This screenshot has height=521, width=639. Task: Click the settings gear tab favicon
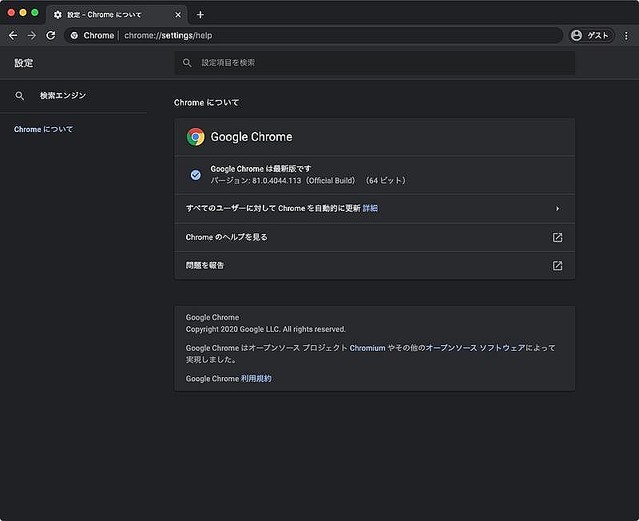58,15
